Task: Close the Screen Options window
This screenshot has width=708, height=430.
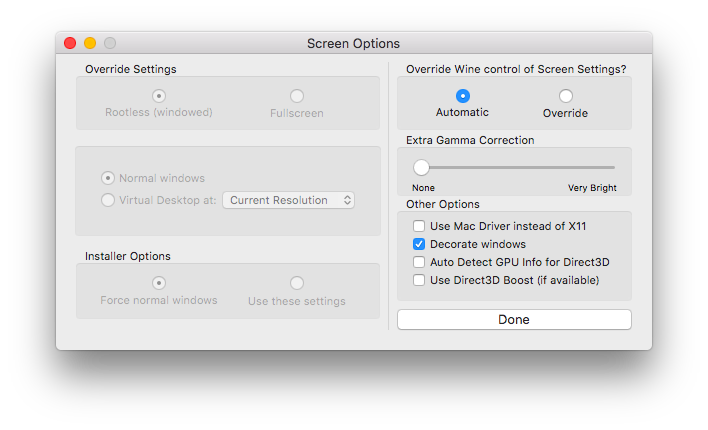Action: (70, 43)
